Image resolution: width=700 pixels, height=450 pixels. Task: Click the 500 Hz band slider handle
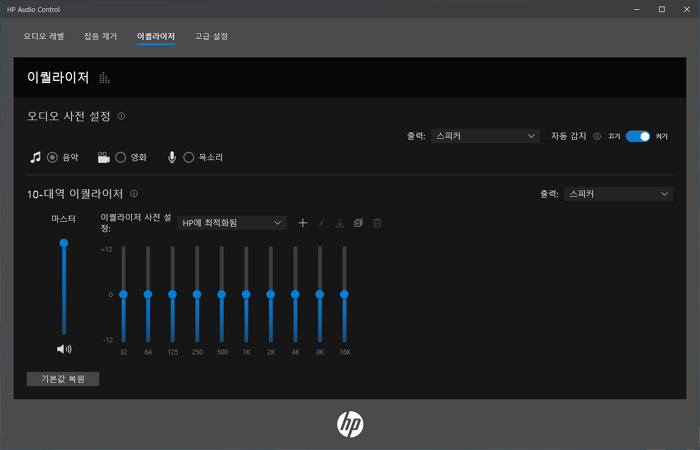221,294
